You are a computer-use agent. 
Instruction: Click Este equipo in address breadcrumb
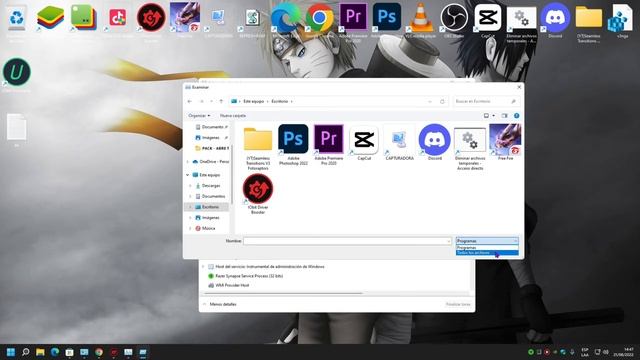tap(253, 101)
